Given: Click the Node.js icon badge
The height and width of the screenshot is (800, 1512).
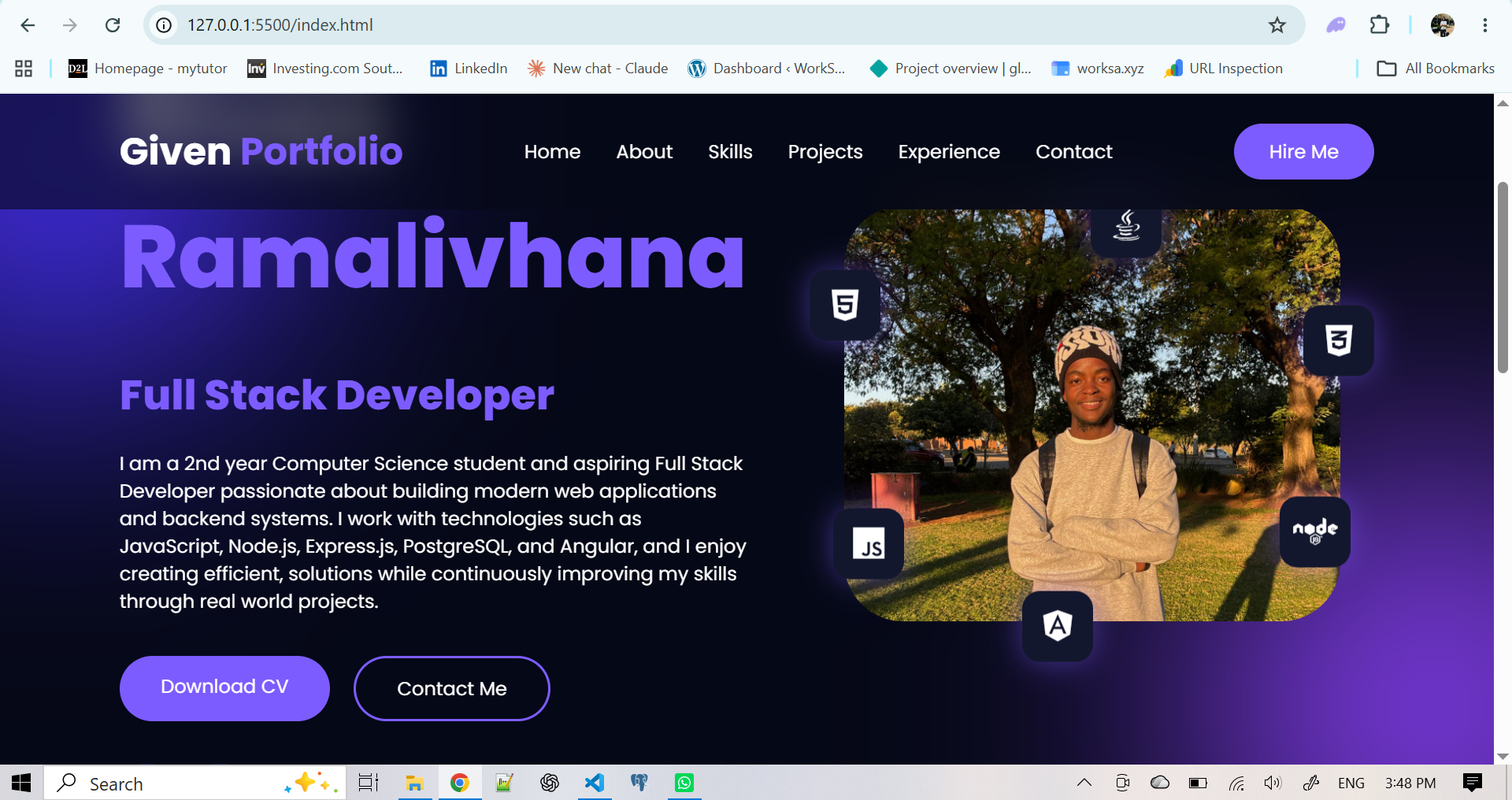Looking at the screenshot, I should tap(1314, 531).
